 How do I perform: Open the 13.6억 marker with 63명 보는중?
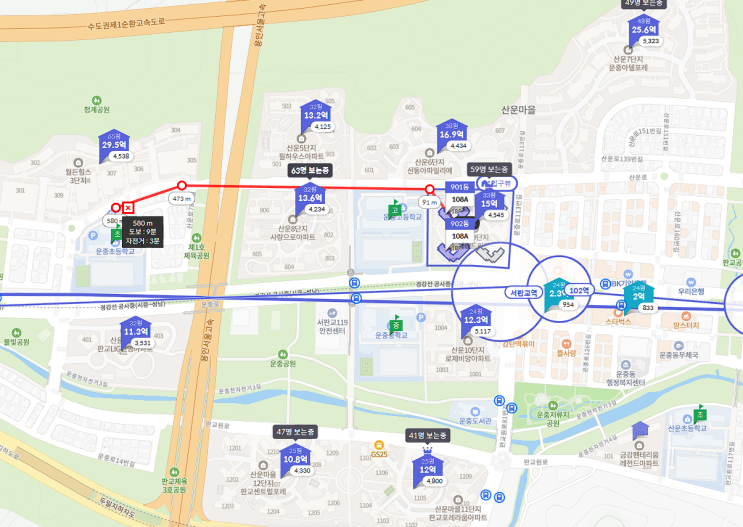click(x=310, y=198)
